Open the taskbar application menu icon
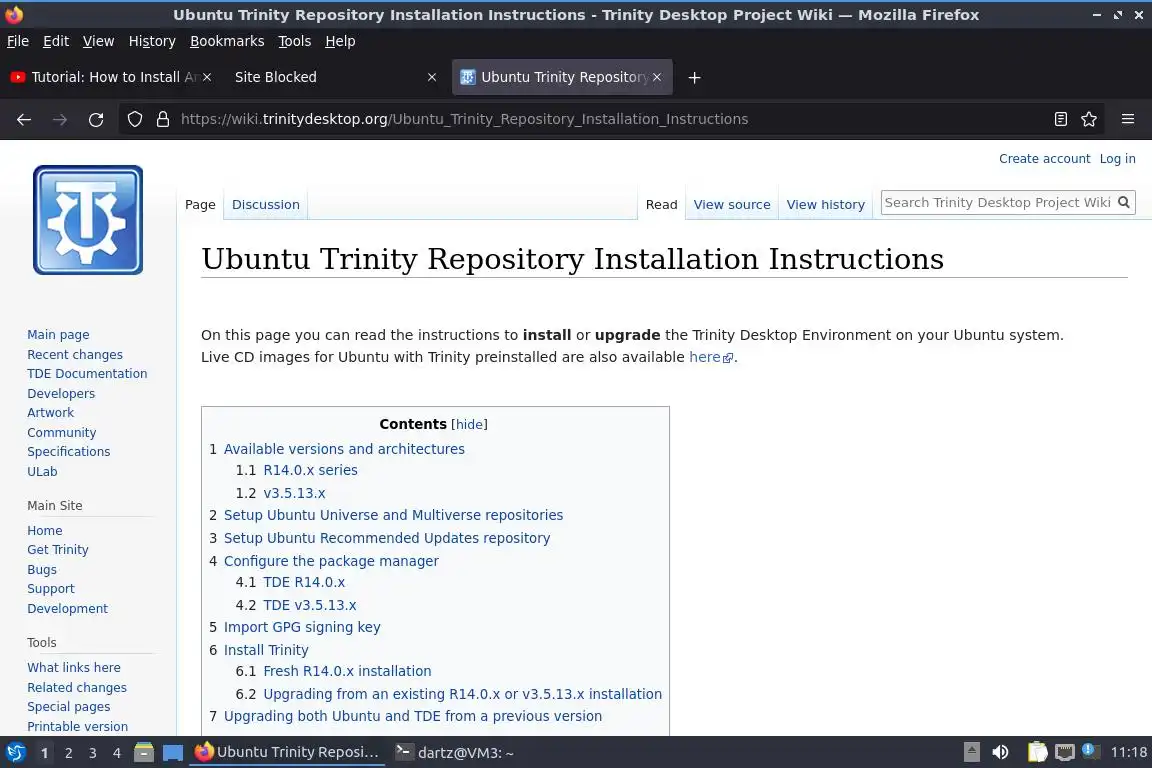This screenshot has height=768, width=1152. (x=15, y=752)
